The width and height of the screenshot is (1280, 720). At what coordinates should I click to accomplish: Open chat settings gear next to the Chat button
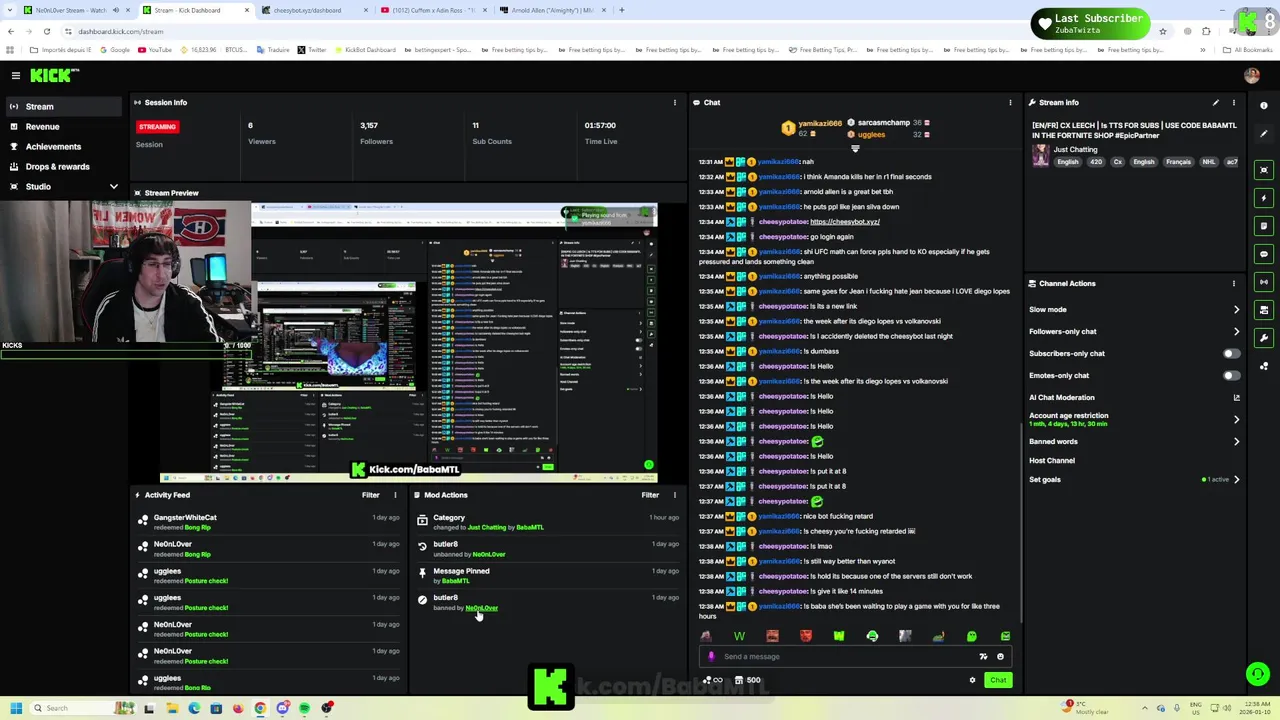[972, 680]
